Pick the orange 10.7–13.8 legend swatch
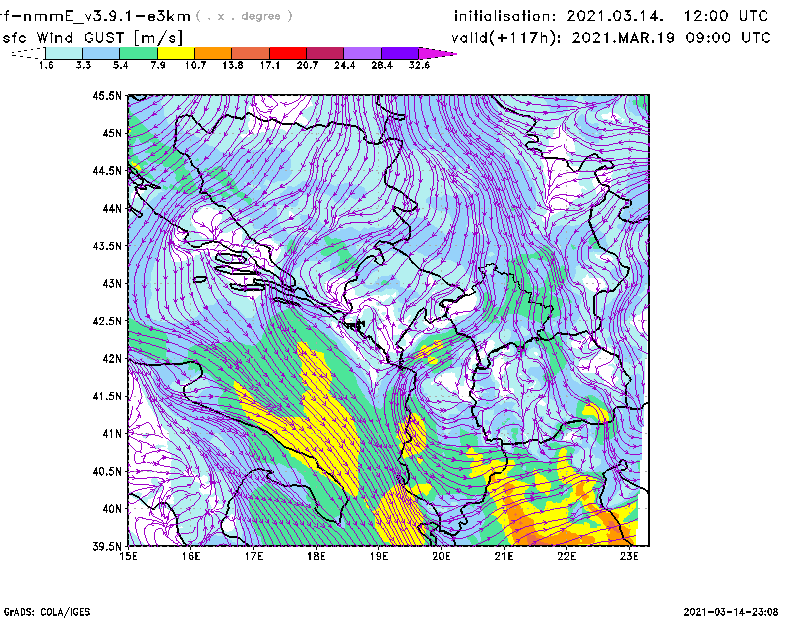 213,53
